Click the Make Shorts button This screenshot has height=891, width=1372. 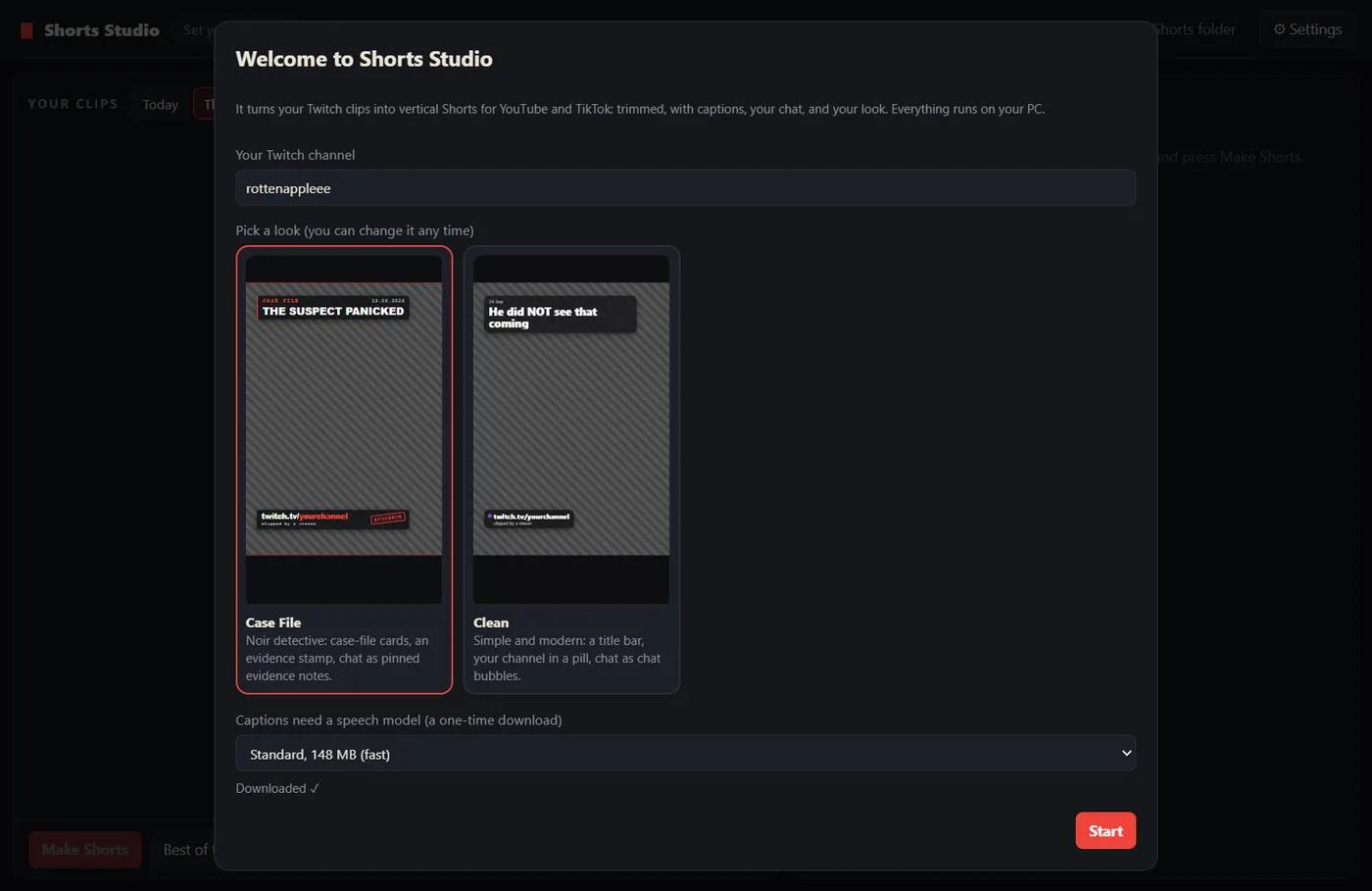click(85, 849)
